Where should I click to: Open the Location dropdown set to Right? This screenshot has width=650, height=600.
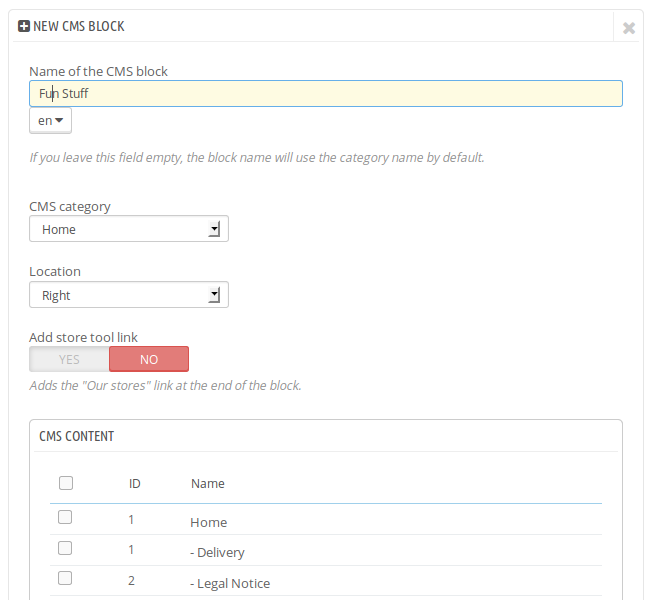(x=129, y=295)
